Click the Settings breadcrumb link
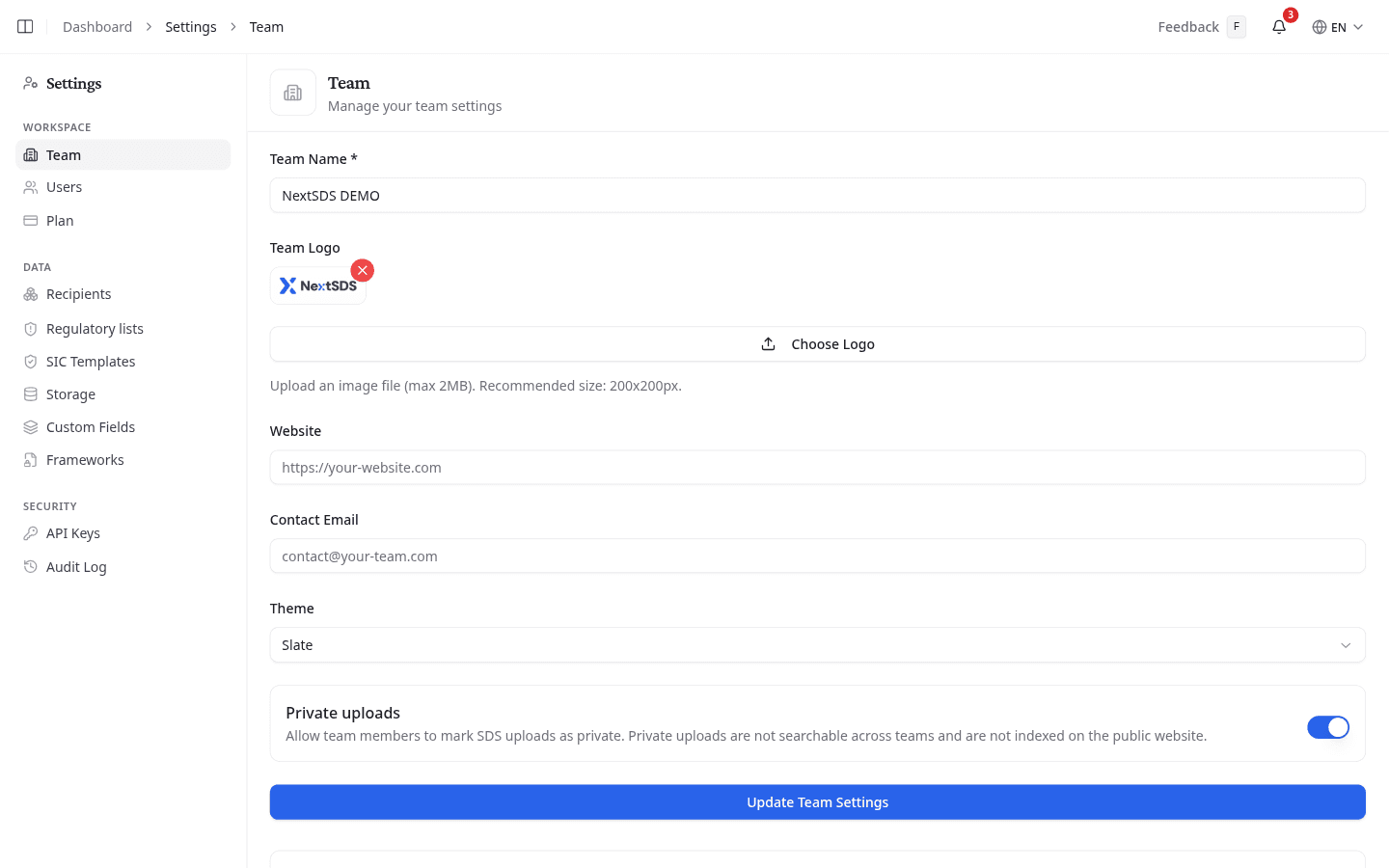 [x=191, y=27]
